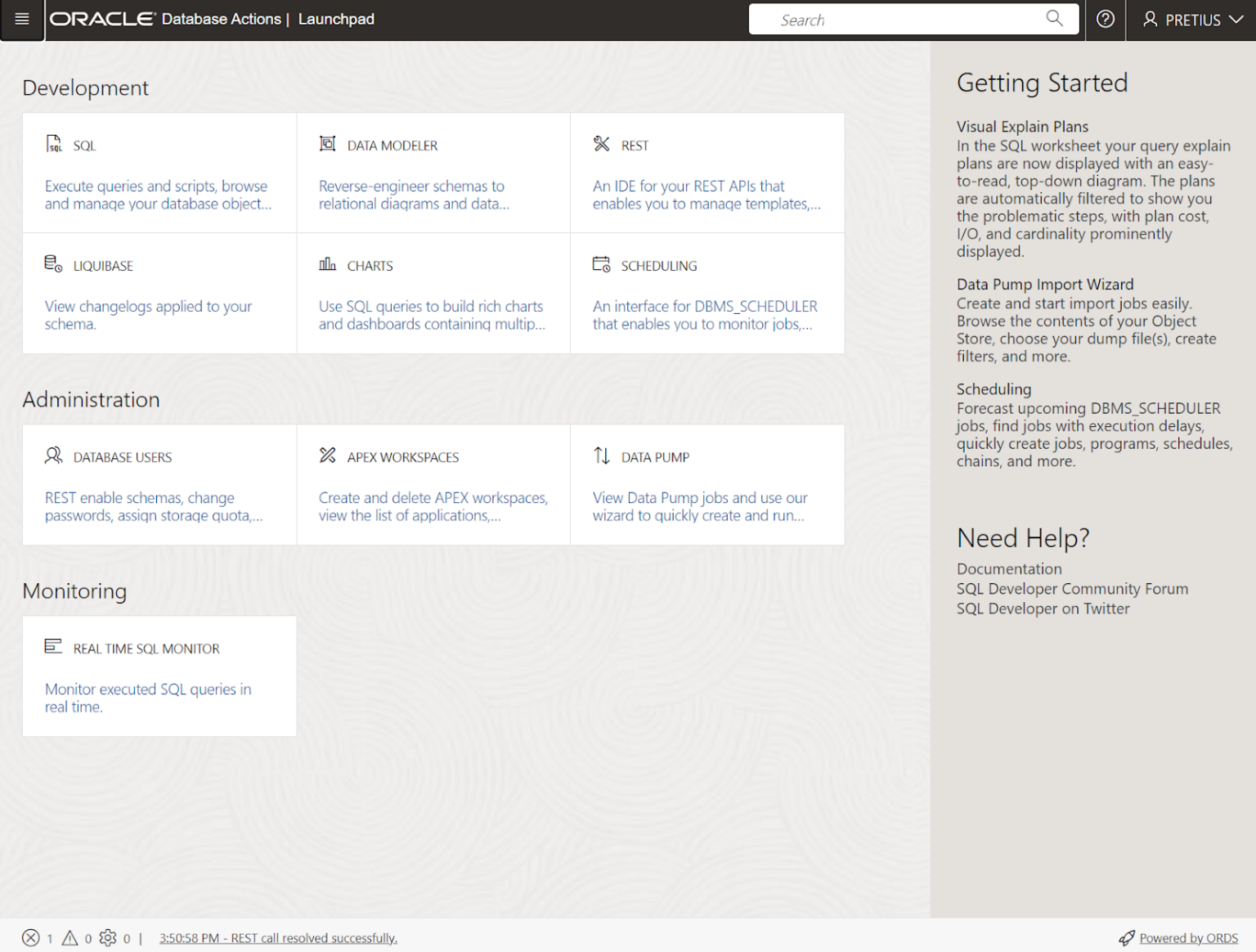Open the SCHEDULING card title

(659, 266)
